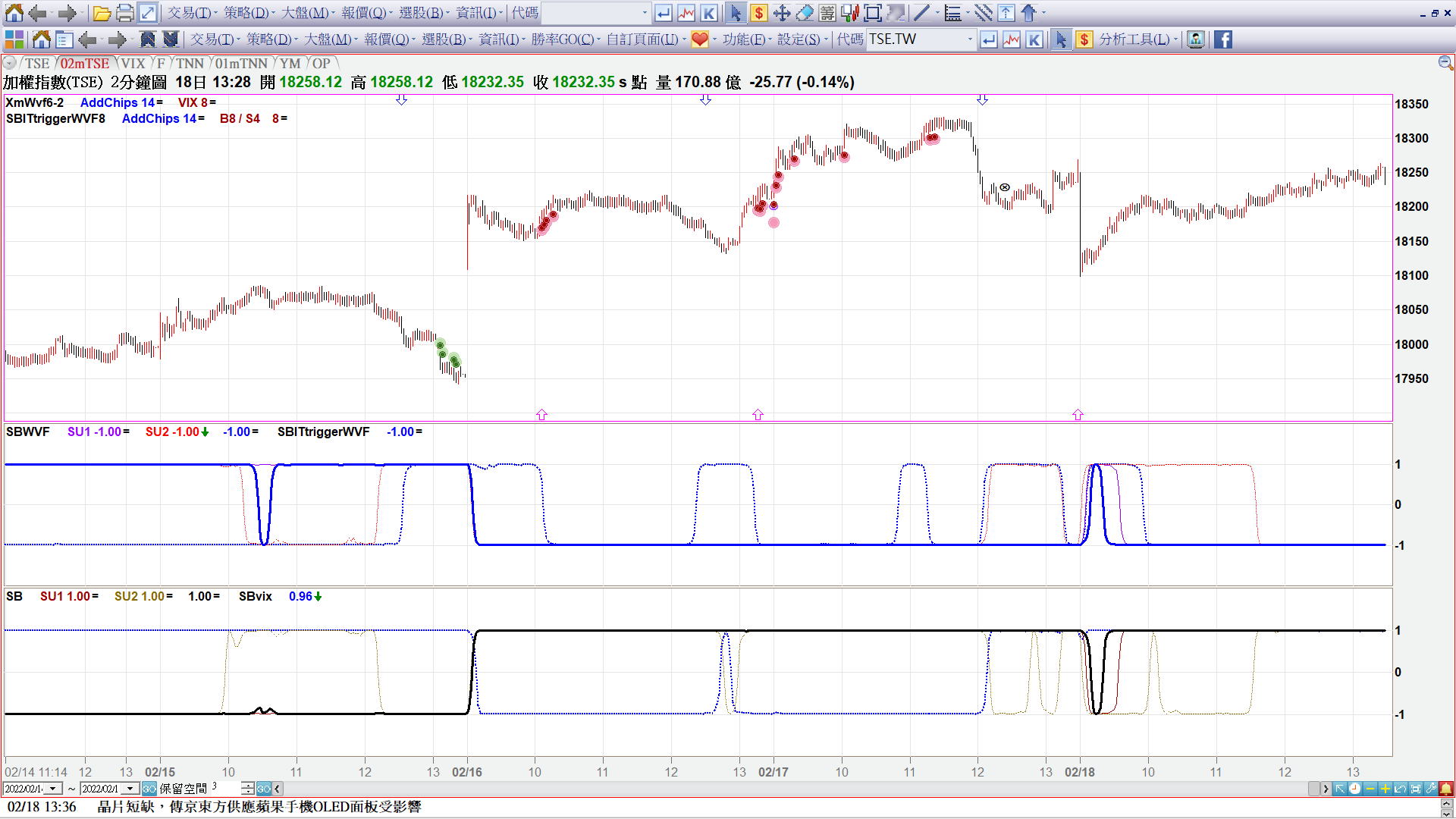Click the alarm bell icon at bottom right
The image size is (1456, 819).
[1447, 789]
